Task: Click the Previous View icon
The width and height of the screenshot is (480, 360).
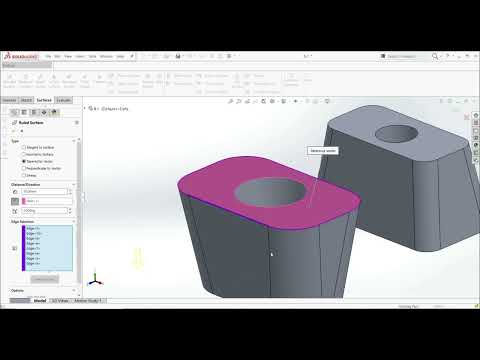Action: pos(247,101)
